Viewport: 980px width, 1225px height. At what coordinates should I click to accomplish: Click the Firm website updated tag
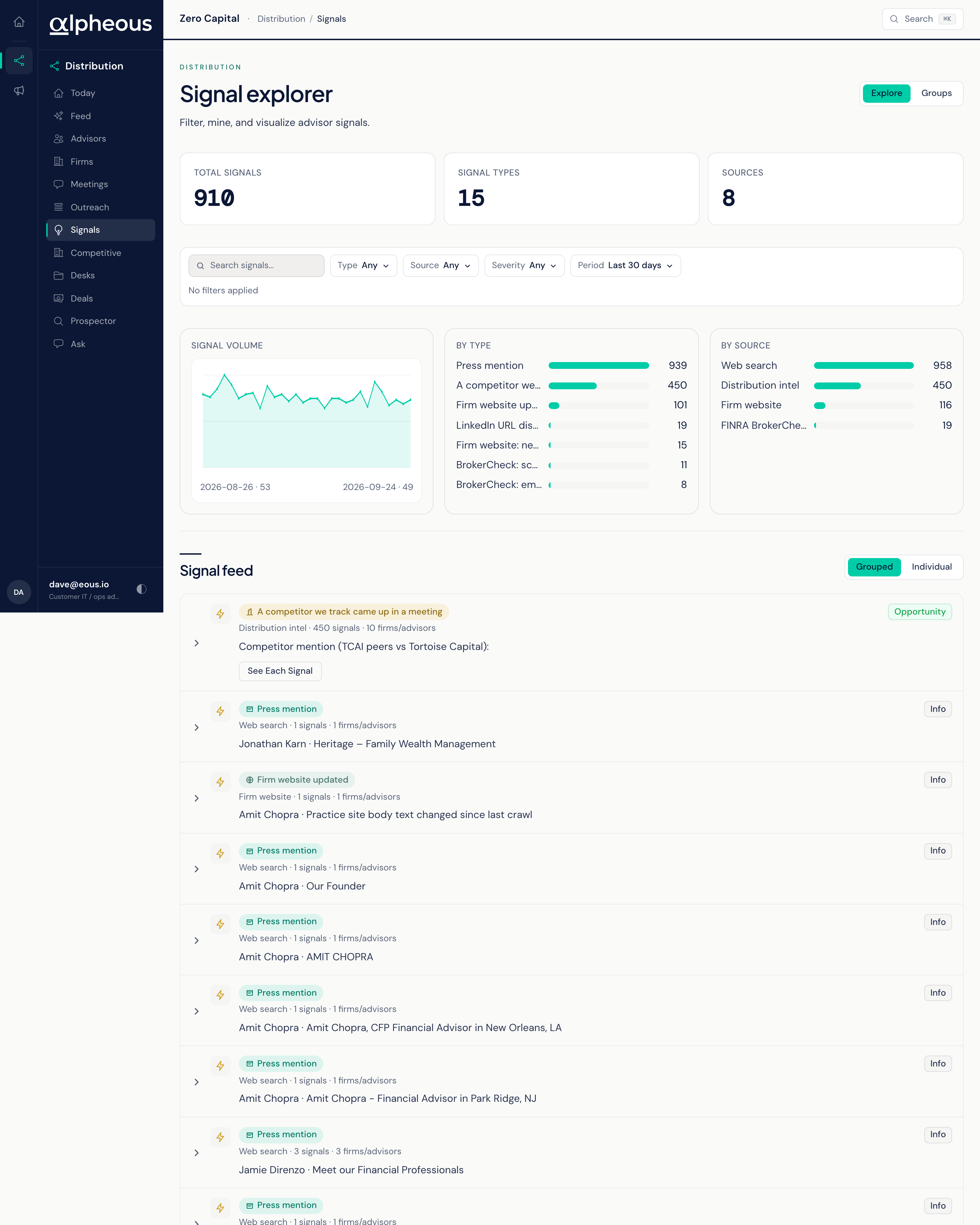pos(297,780)
